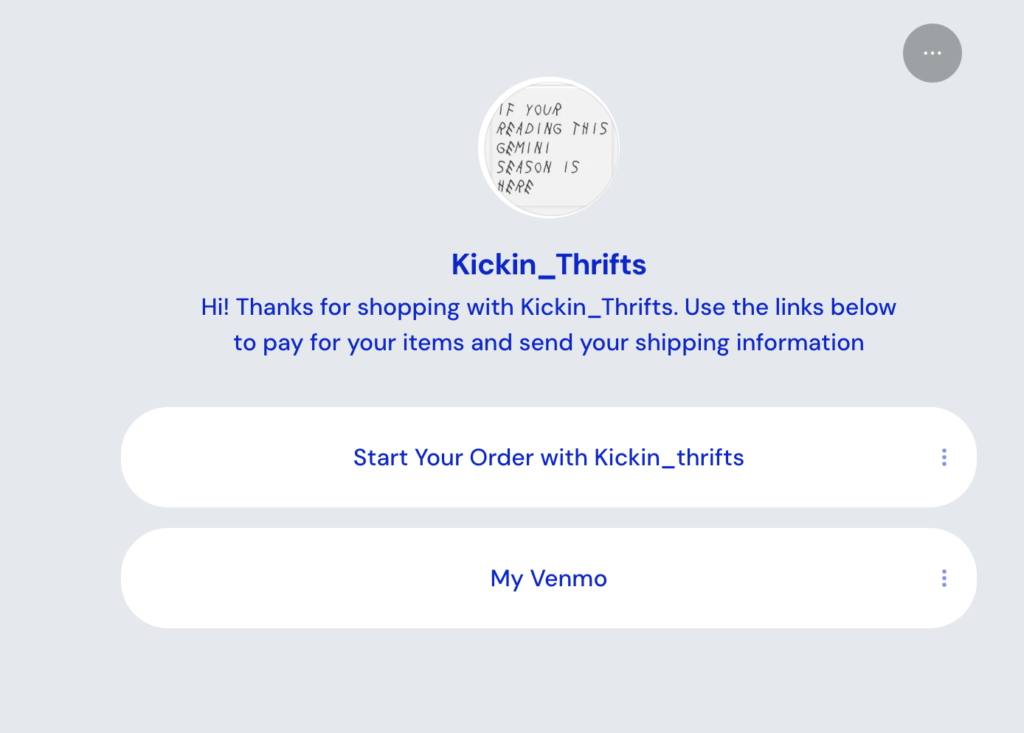
Task: Open the My Venmo link
Action: click(x=549, y=578)
